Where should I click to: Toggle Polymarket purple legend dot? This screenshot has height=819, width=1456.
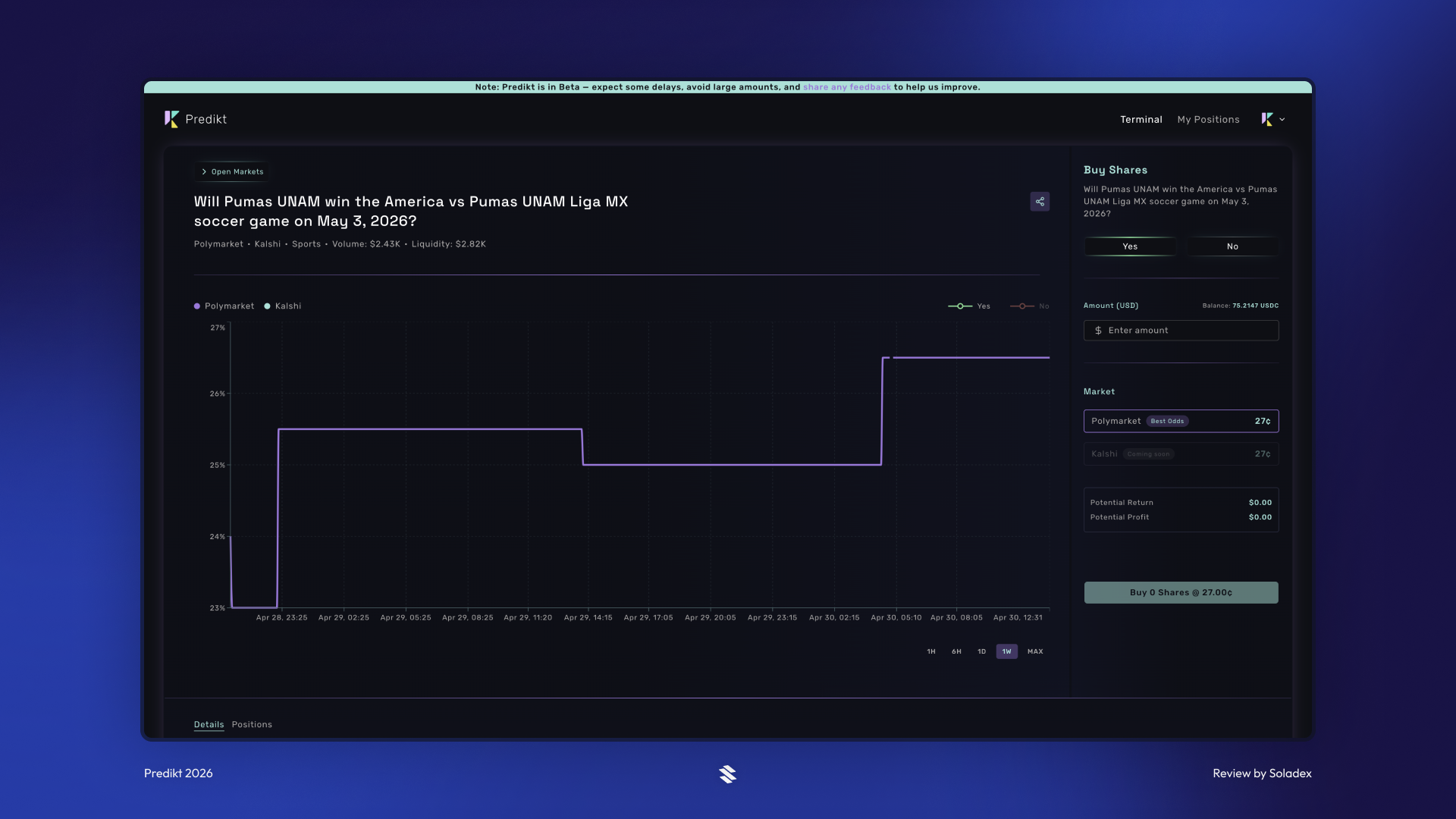[x=197, y=306]
